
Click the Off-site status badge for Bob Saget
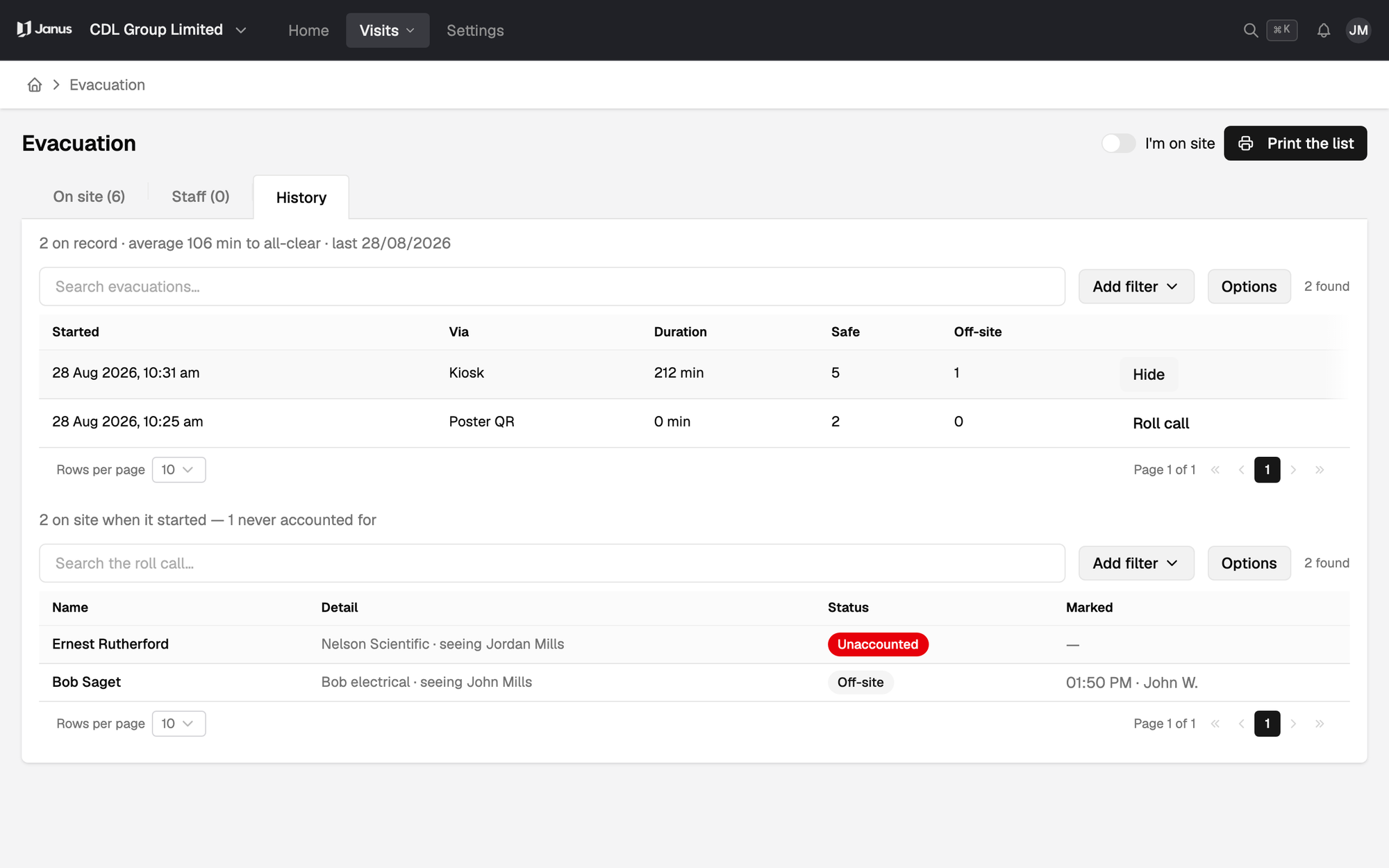tap(860, 683)
